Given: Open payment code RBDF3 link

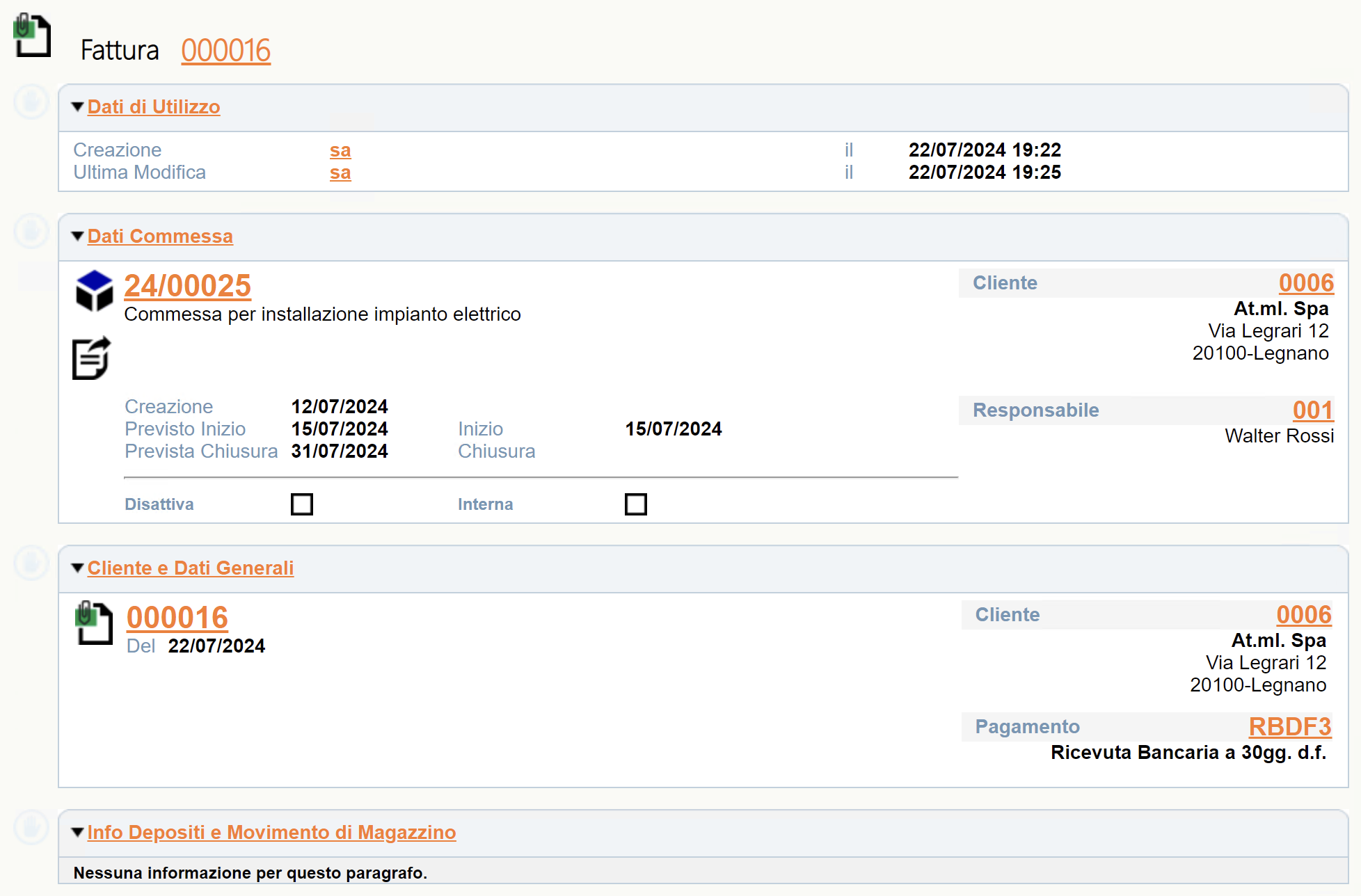Looking at the screenshot, I should (1290, 727).
